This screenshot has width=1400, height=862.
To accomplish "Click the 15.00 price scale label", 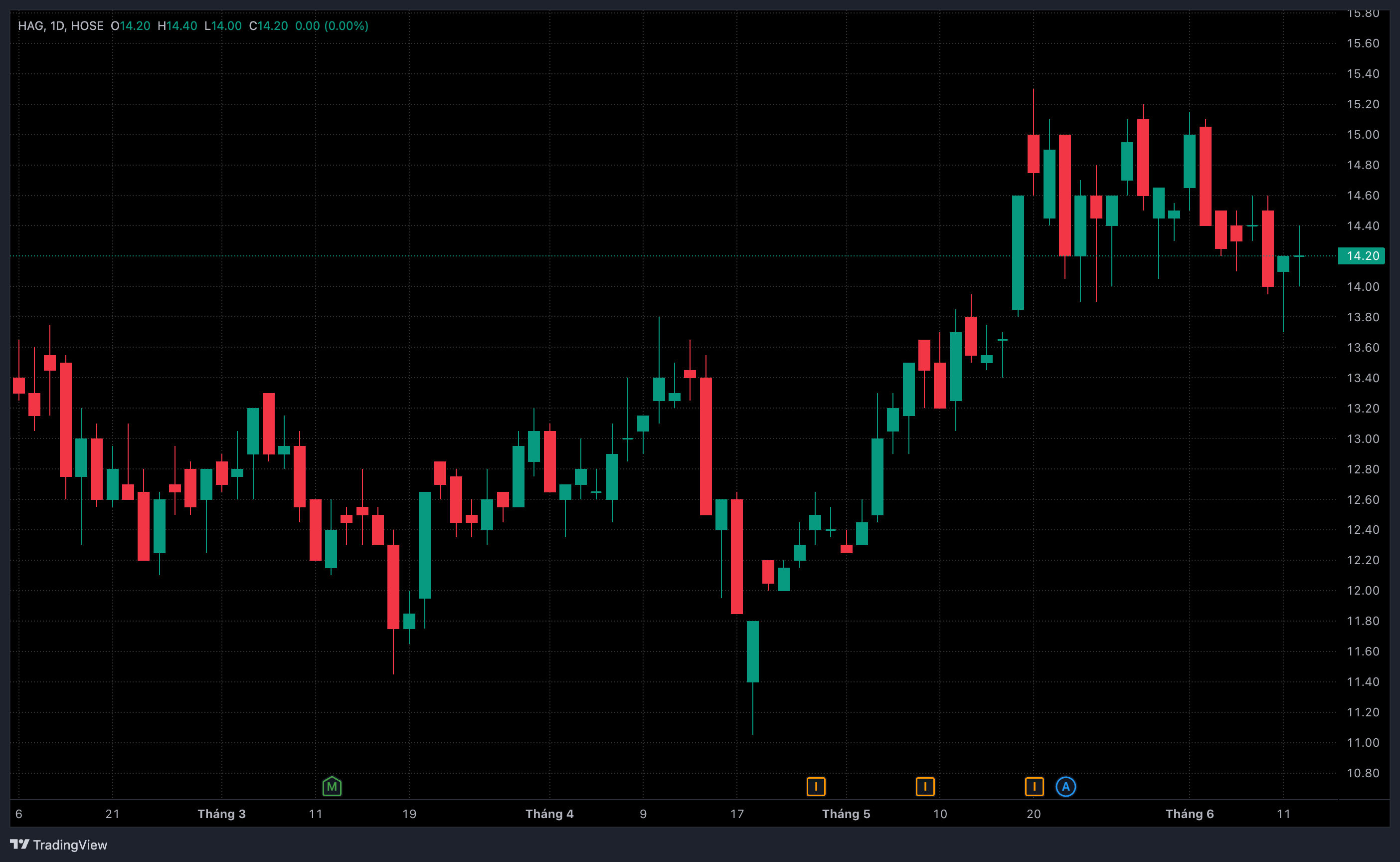I will (1363, 135).
